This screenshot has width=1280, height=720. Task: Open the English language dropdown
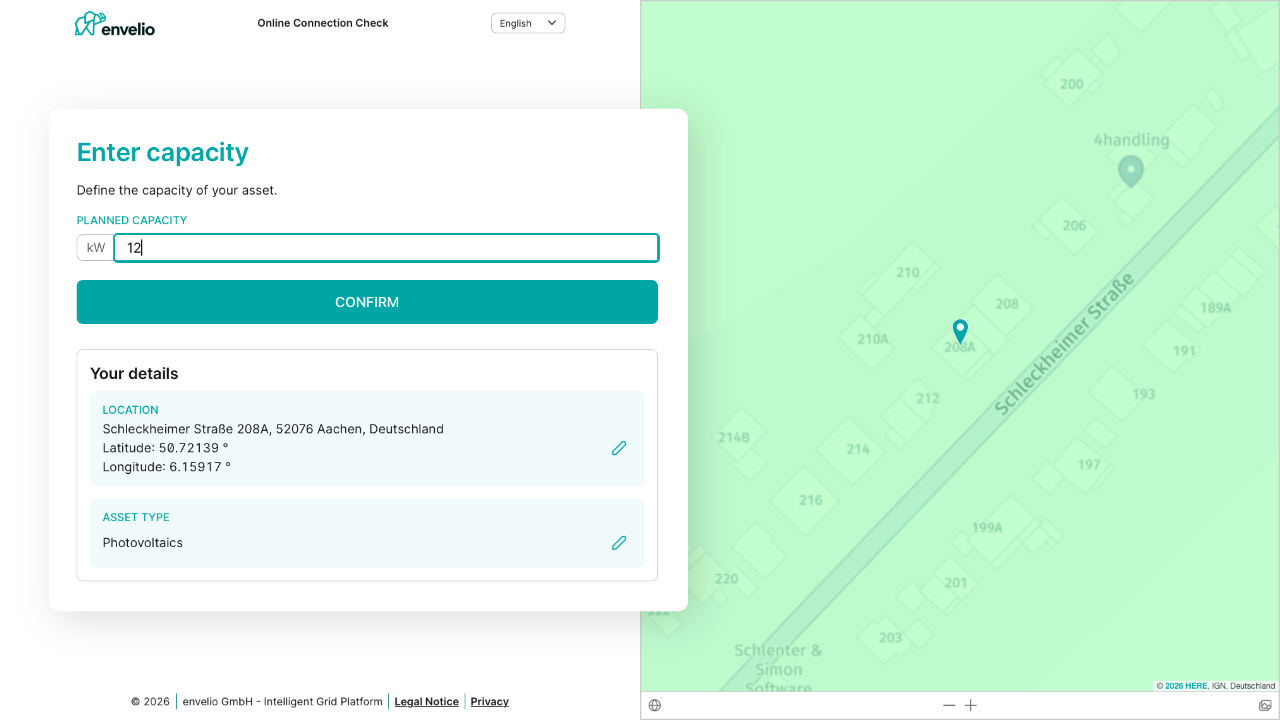528,23
